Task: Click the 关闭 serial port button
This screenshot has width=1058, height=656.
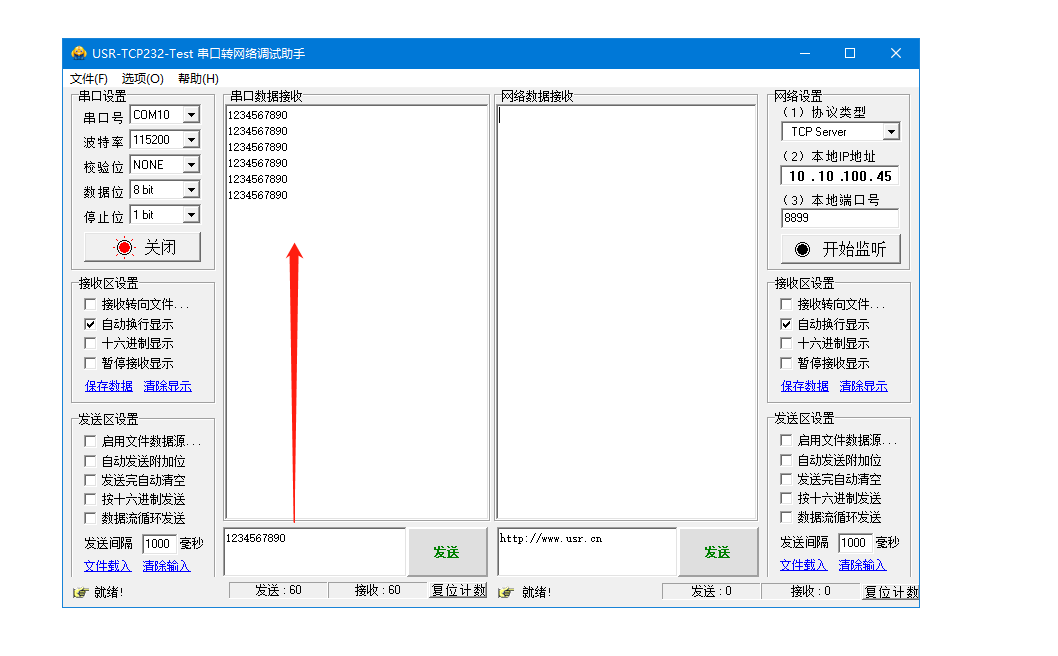Action: [x=142, y=248]
